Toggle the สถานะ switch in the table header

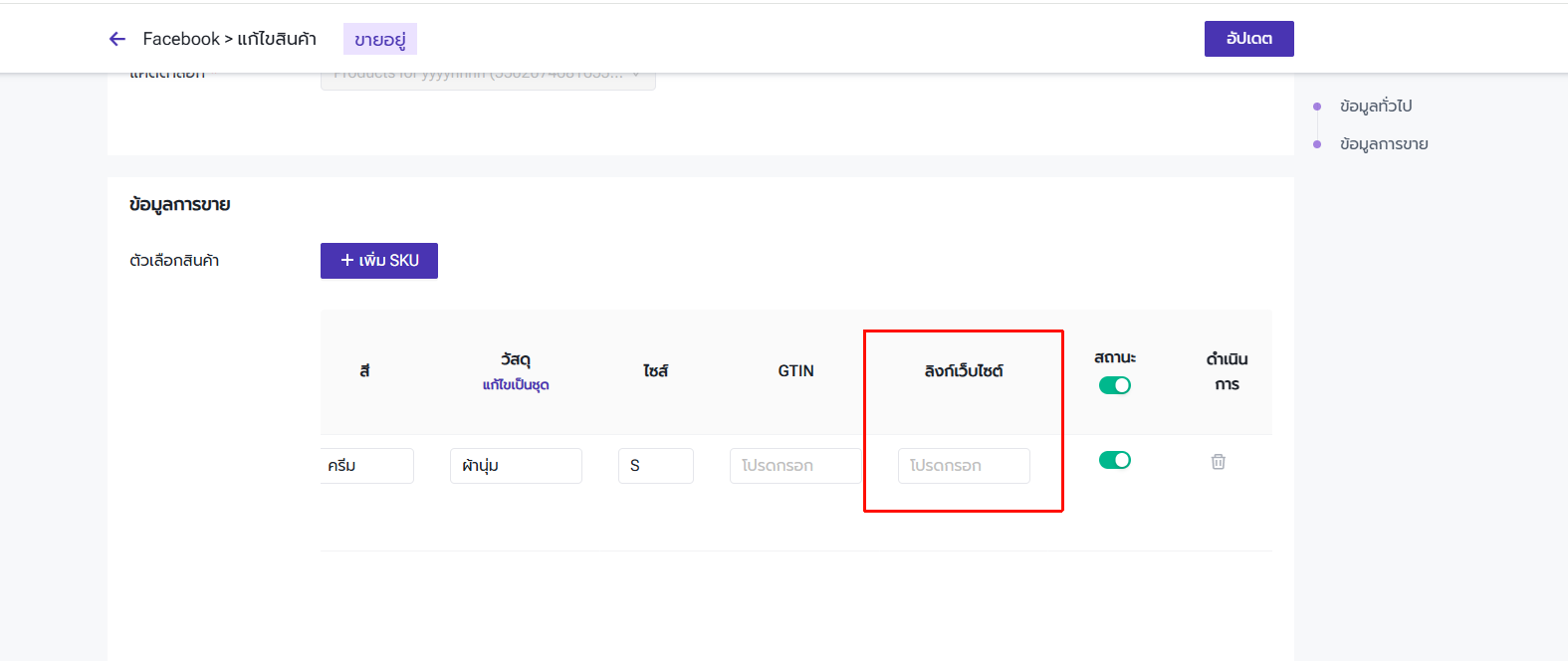pos(1114,385)
